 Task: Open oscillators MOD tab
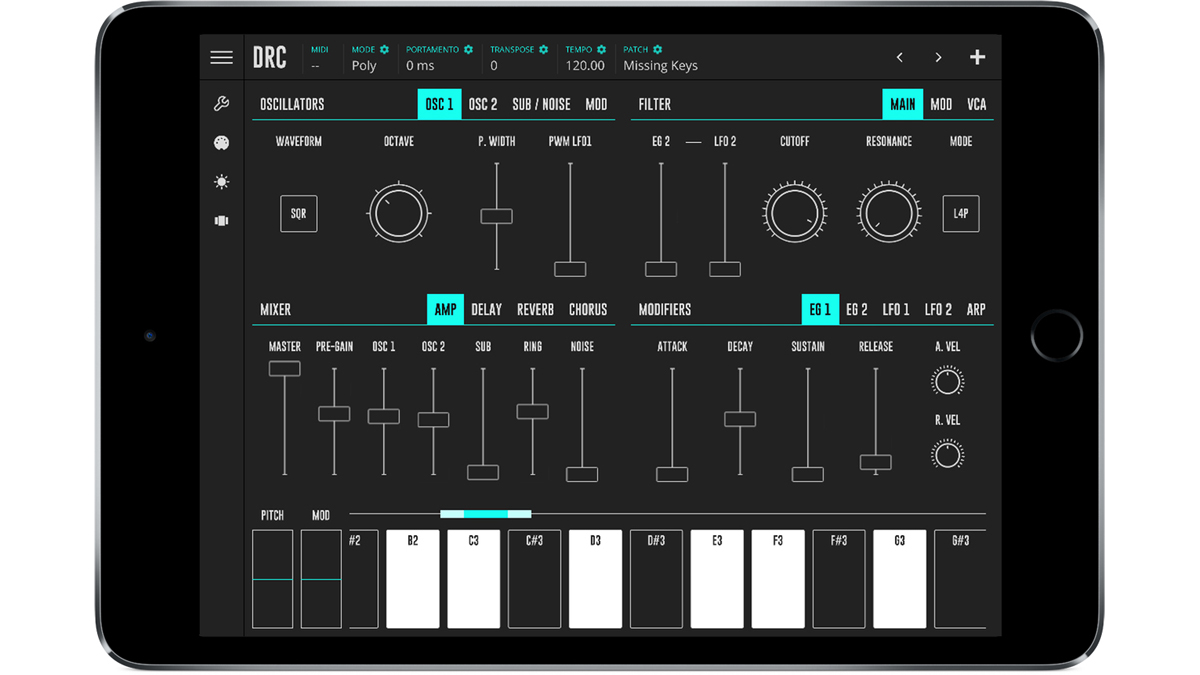[596, 104]
